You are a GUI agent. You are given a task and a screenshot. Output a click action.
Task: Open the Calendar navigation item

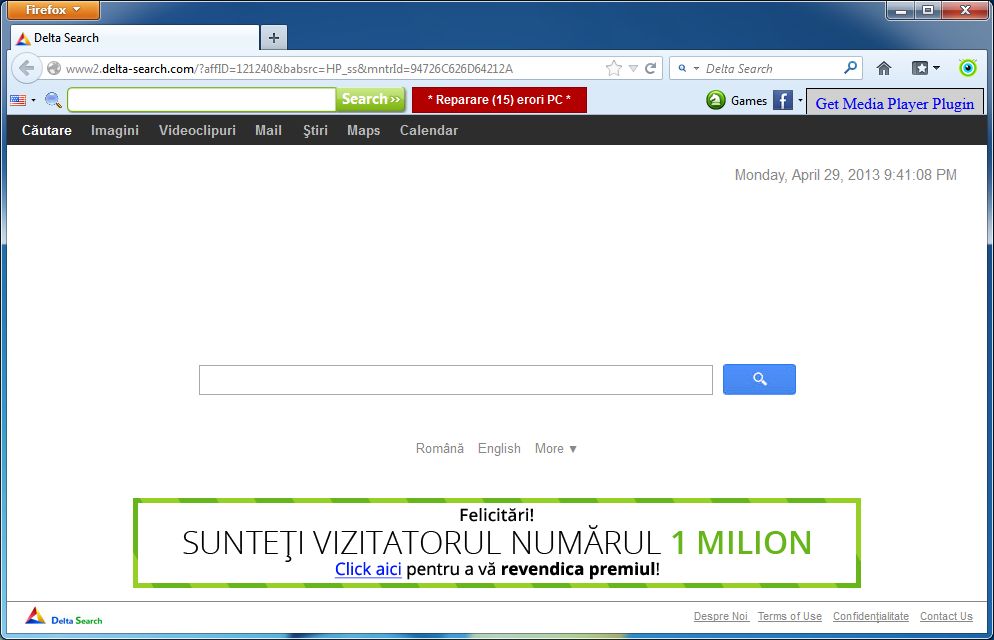point(429,130)
